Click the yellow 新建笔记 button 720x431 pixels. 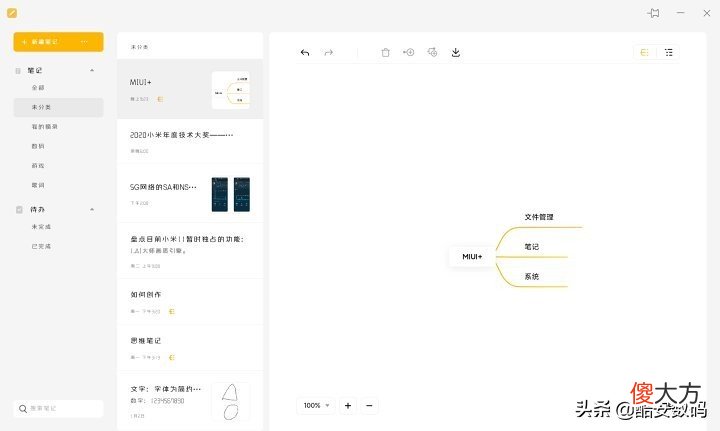tap(58, 42)
